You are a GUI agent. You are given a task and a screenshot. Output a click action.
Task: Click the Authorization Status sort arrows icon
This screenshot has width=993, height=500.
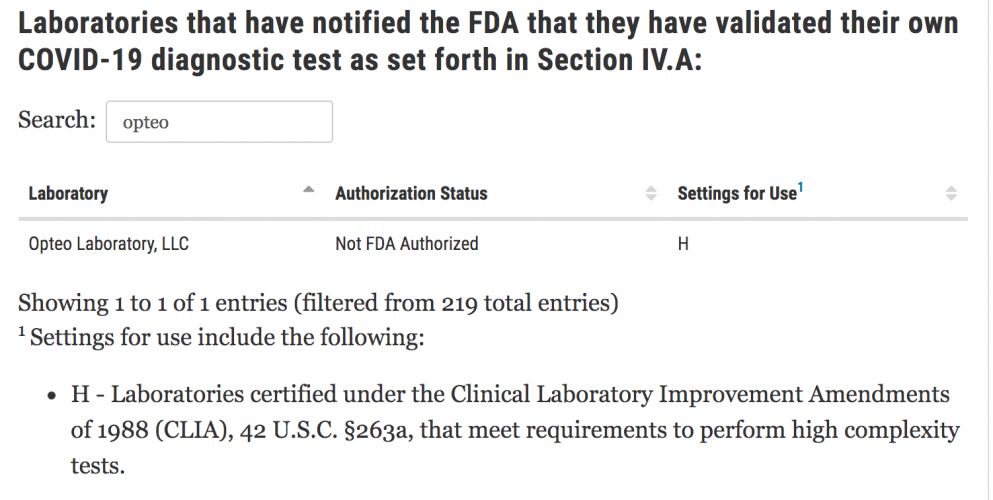(x=651, y=193)
